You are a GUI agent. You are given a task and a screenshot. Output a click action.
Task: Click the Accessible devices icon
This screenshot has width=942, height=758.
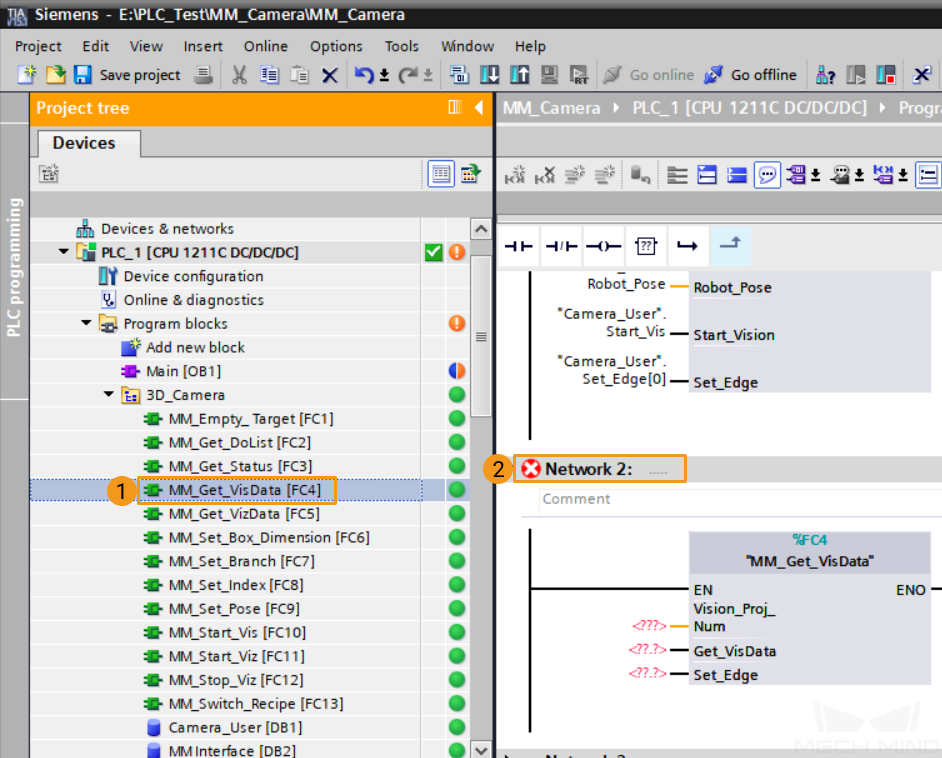pos(825,74)
